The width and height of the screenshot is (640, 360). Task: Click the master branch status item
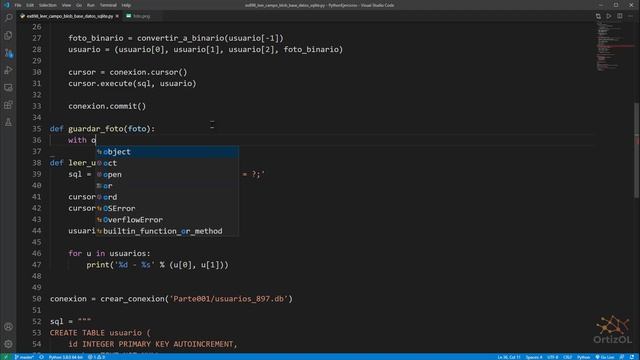24,357
